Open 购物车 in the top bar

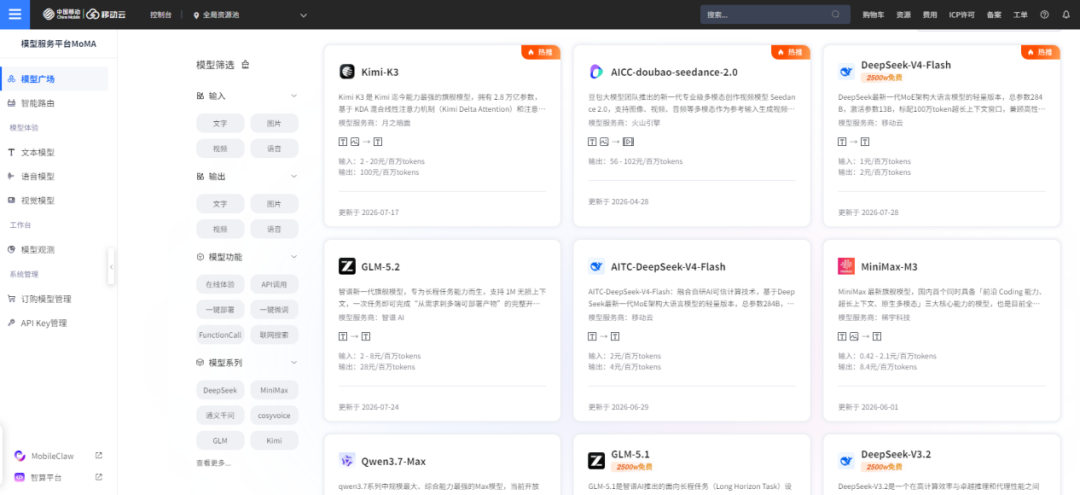(873, 14)
